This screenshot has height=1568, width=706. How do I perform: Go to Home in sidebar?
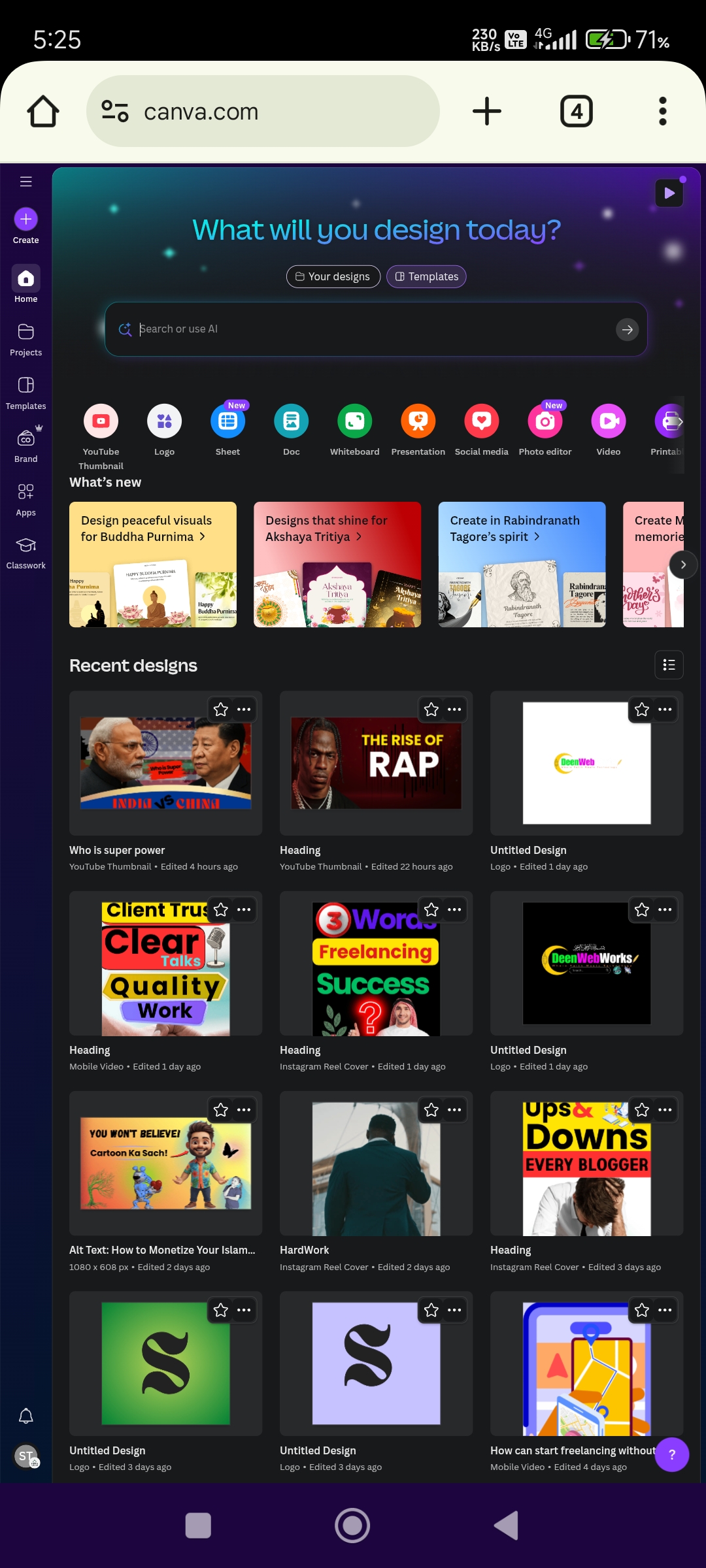pyautogui.click(x=25, y=284)
